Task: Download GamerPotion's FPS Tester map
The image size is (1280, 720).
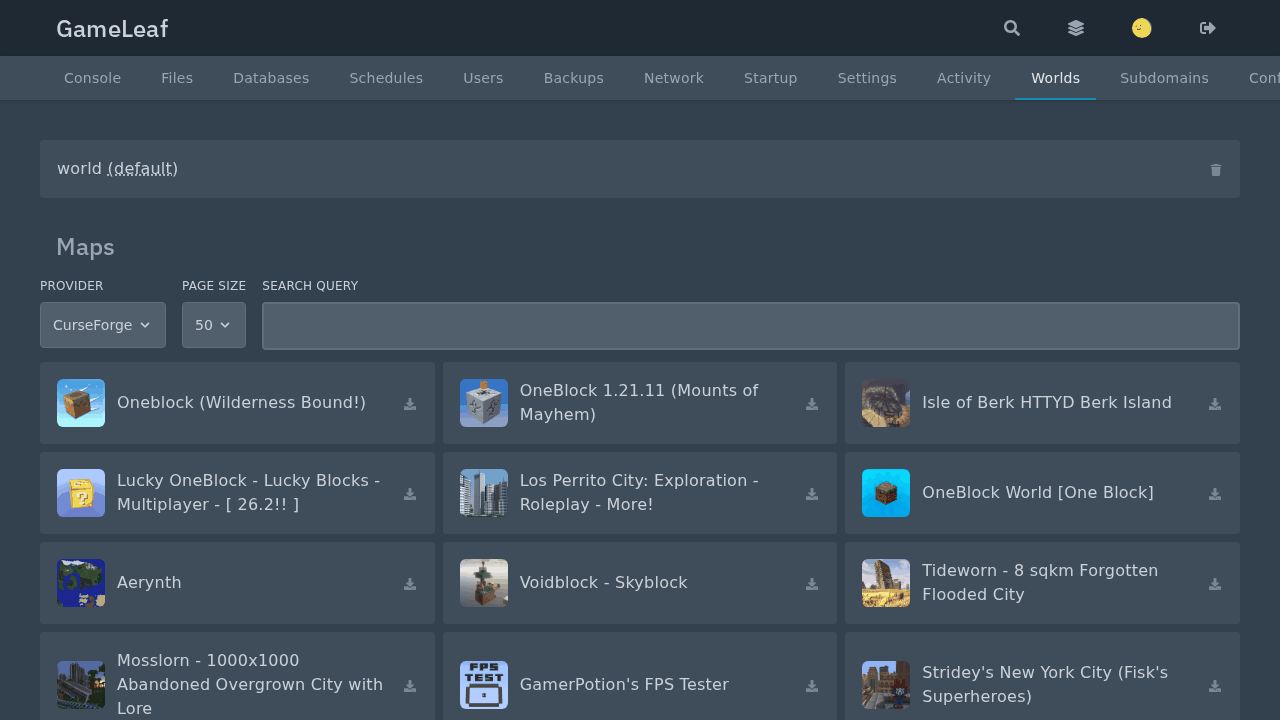Action: point(812,686)
